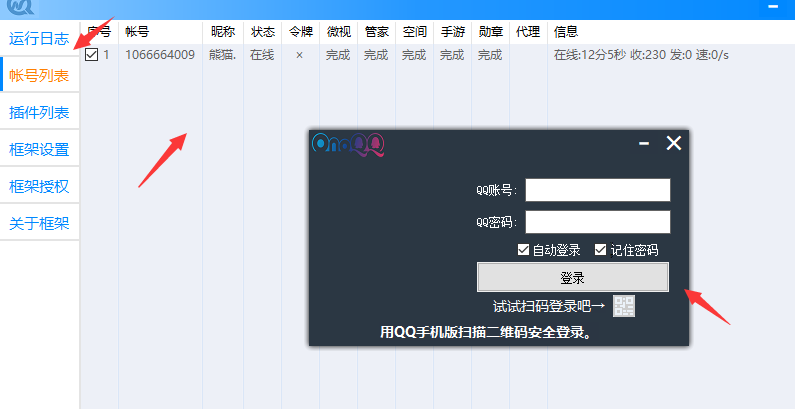Minimize the QQ login dialog
Screen dimensions: 795x409
644,143
